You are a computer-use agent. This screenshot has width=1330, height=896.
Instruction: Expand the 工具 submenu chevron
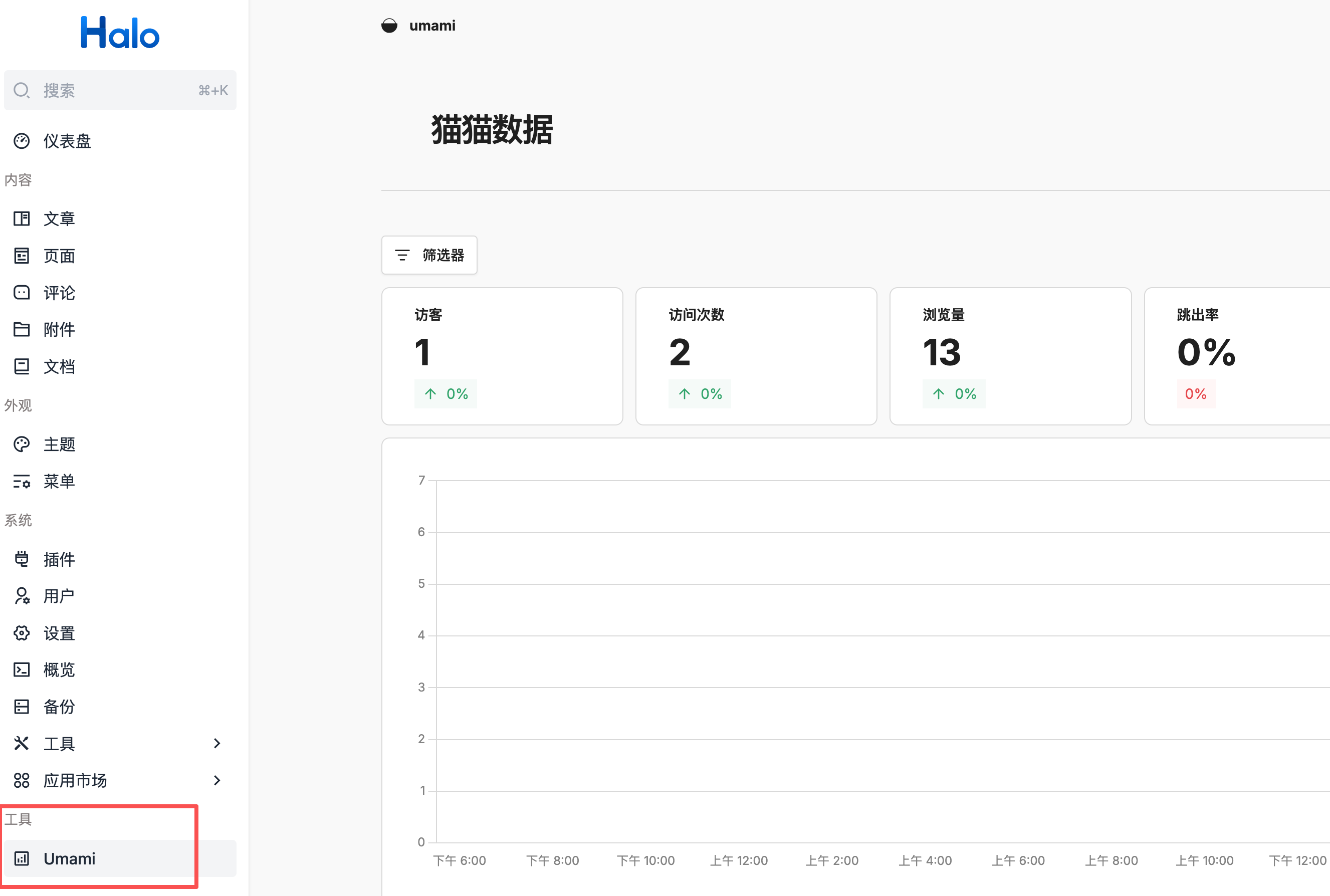click(216, 744)
